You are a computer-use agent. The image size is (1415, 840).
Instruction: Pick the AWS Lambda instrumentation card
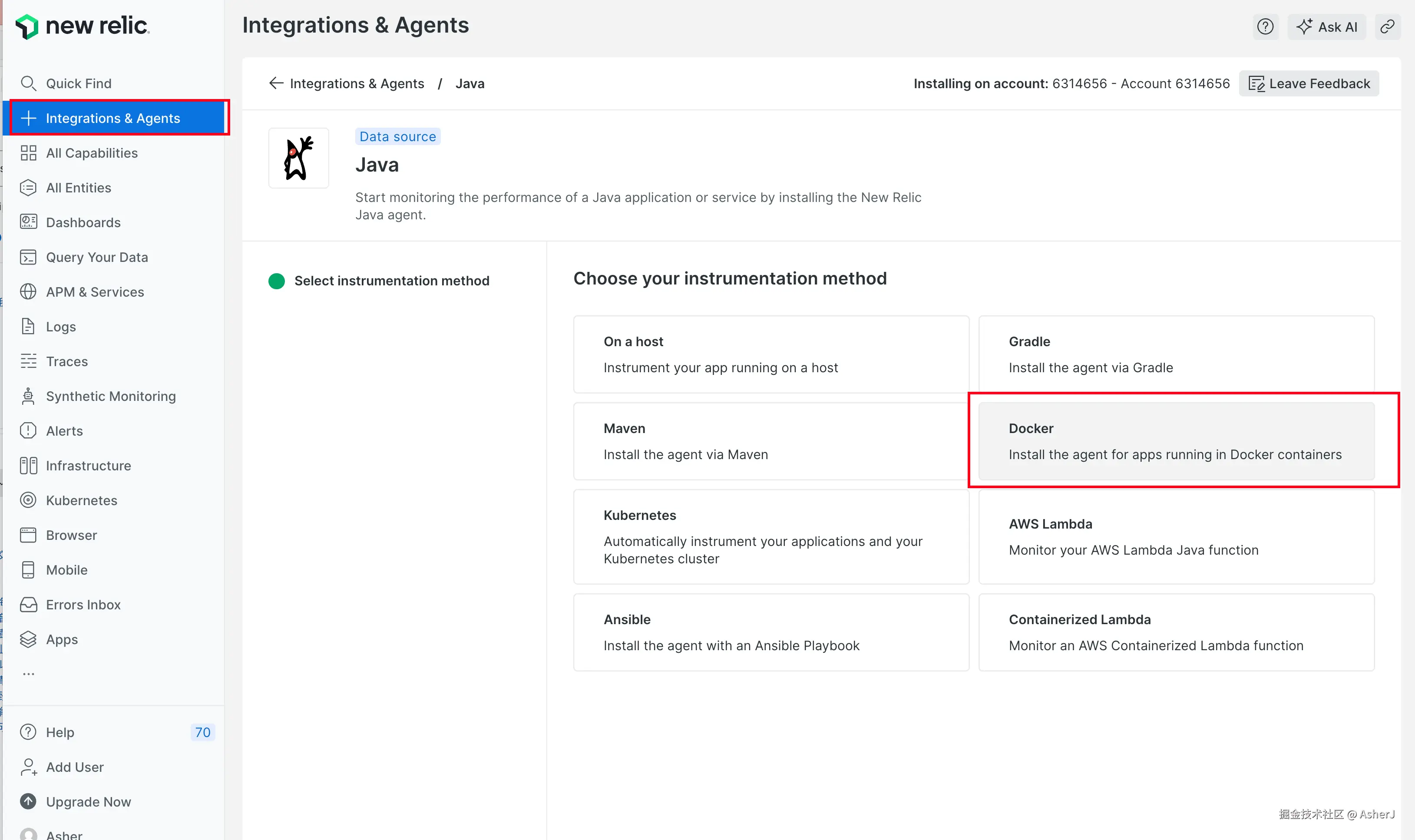pyautogui.click(x=1176, y=536)
